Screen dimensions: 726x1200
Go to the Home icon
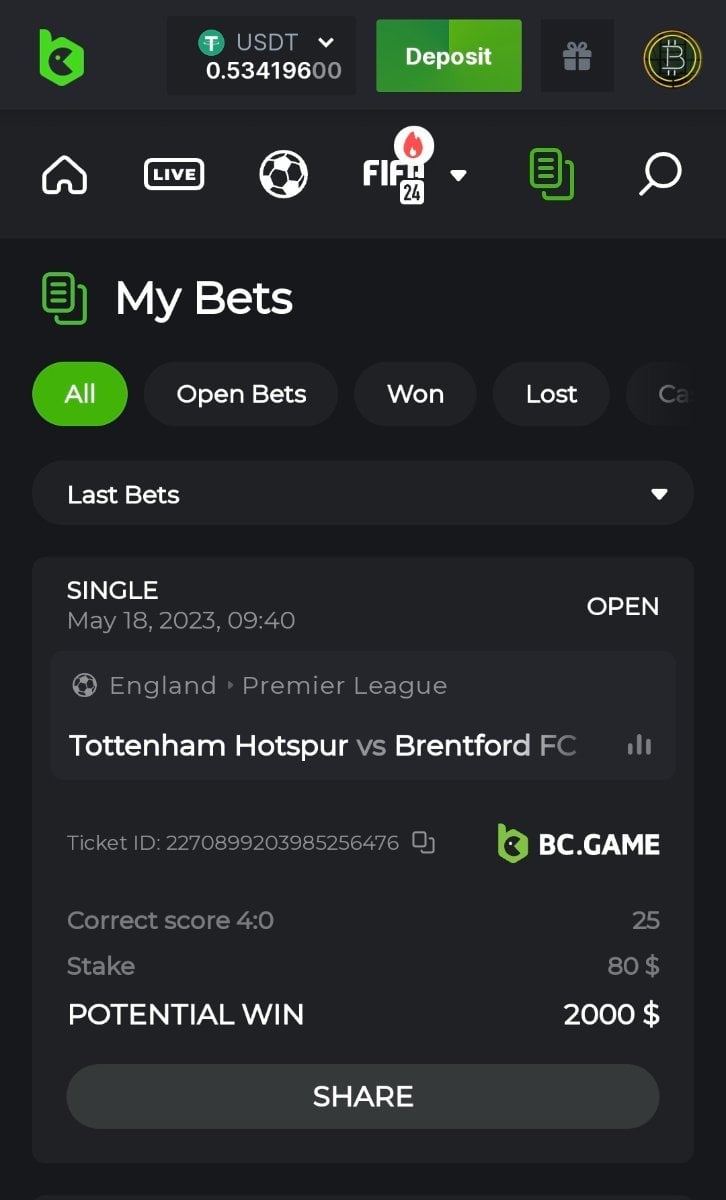[x=65, y=175]
